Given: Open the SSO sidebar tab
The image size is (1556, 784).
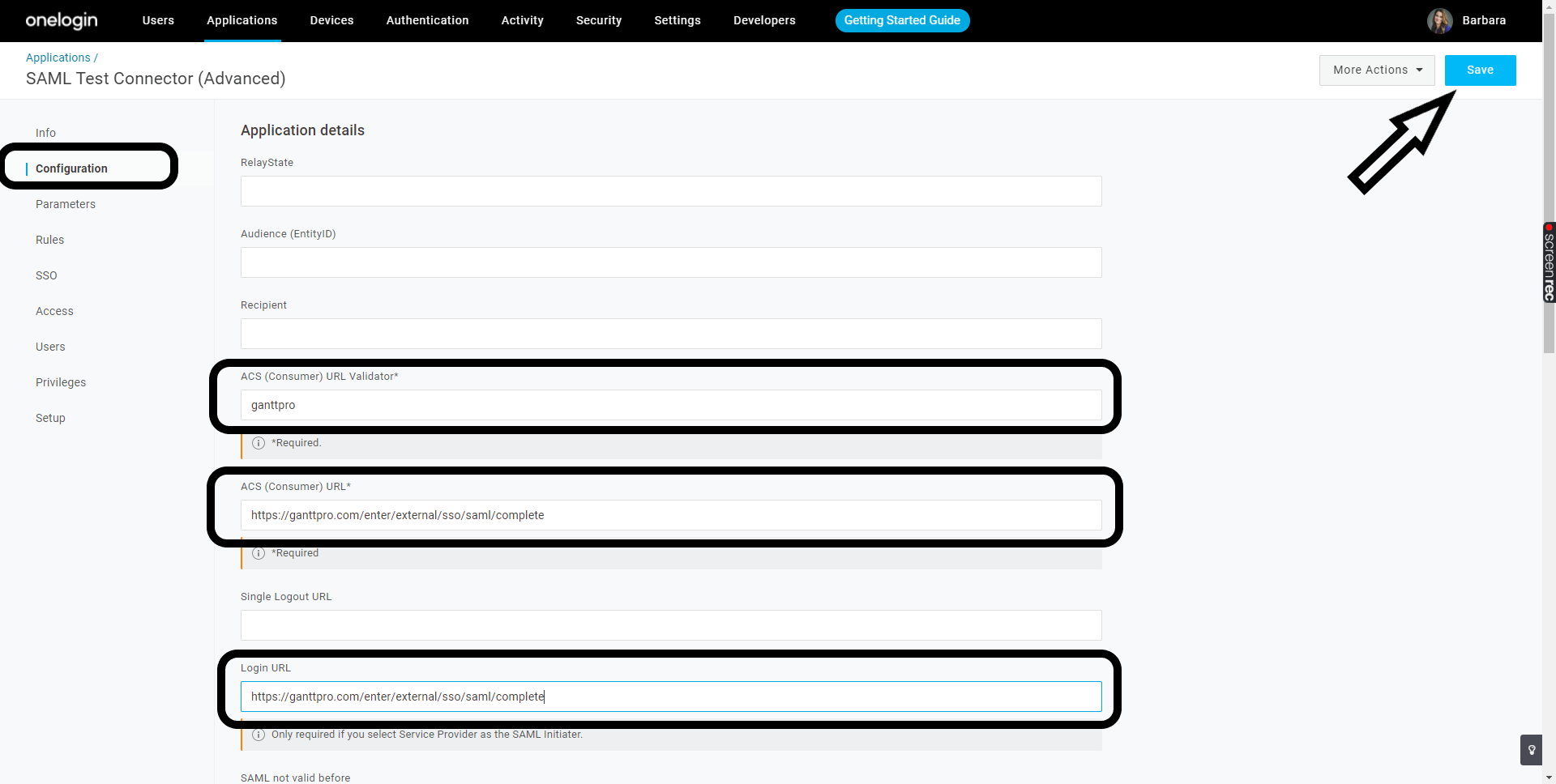Looking at the screenshot, I should (x=46, y=275).
